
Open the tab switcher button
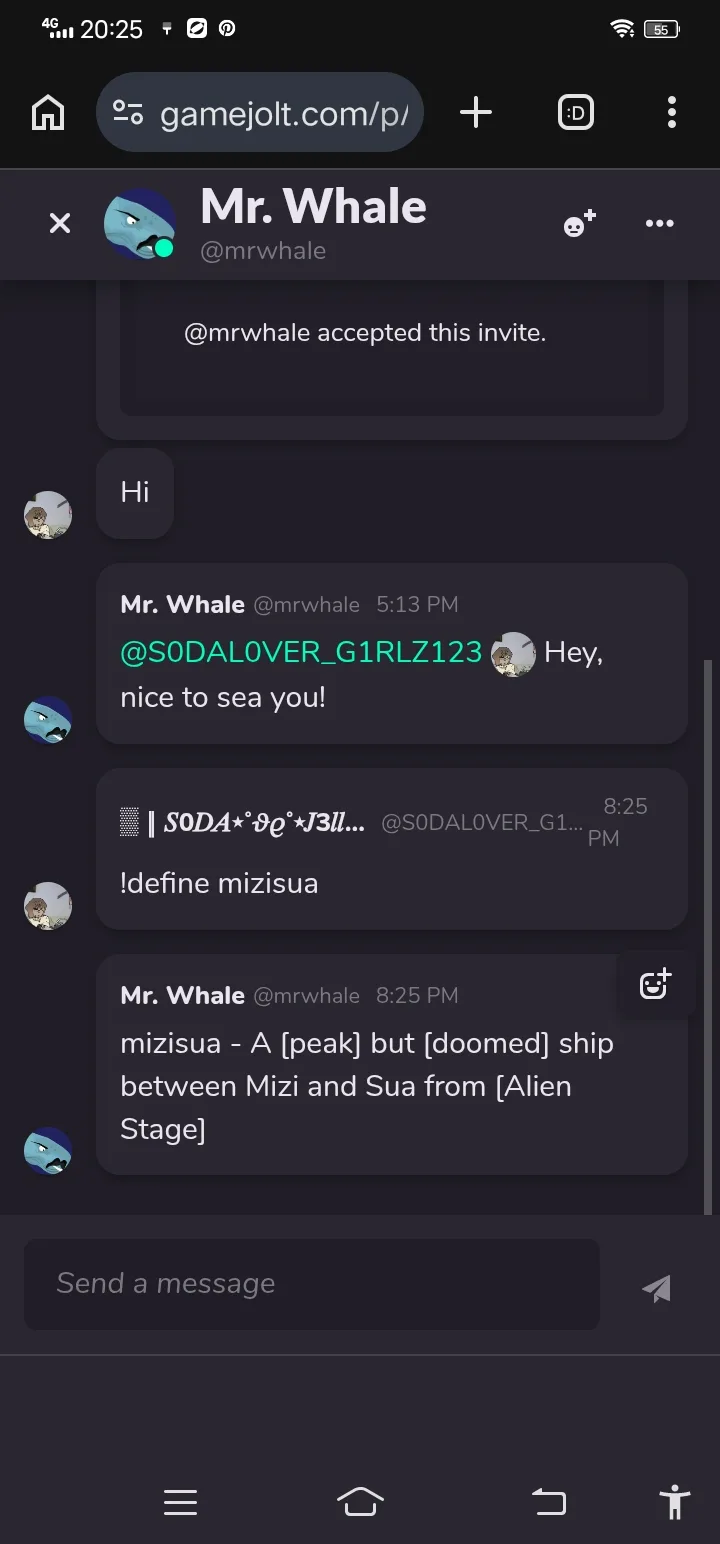tap(575, 113)
